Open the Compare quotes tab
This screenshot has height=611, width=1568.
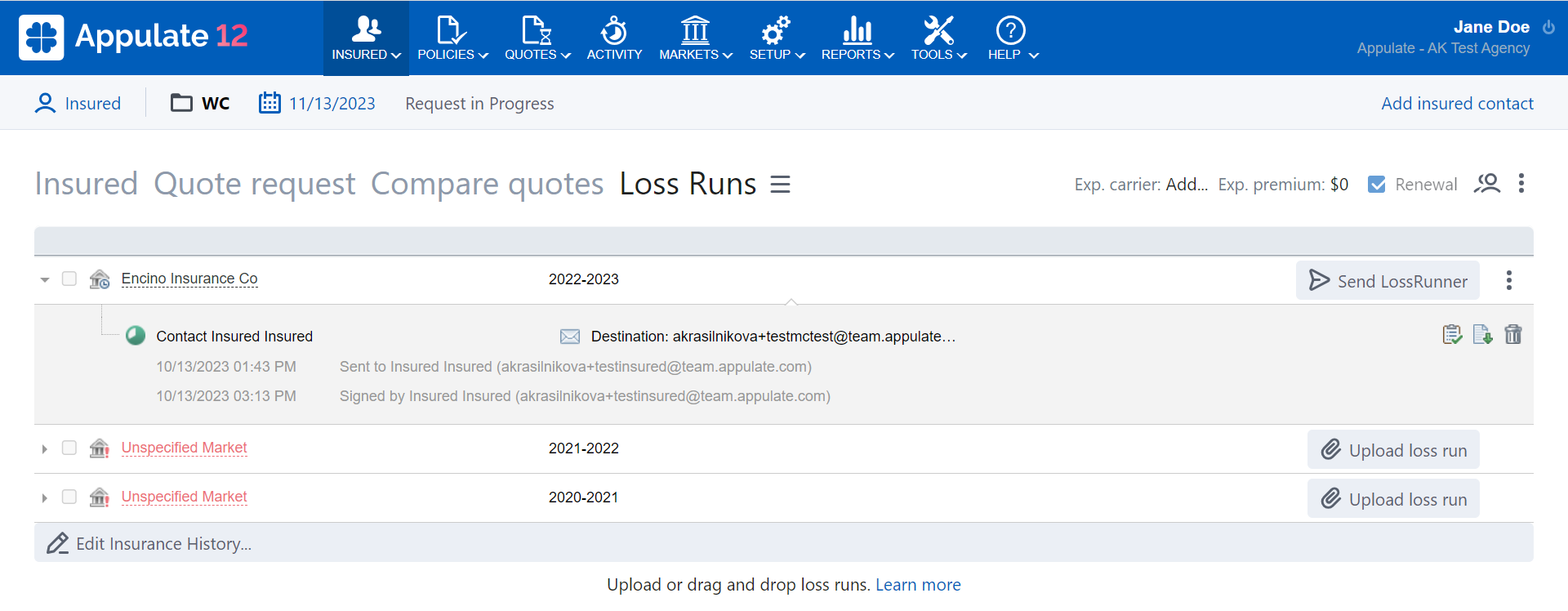(487, 184)
